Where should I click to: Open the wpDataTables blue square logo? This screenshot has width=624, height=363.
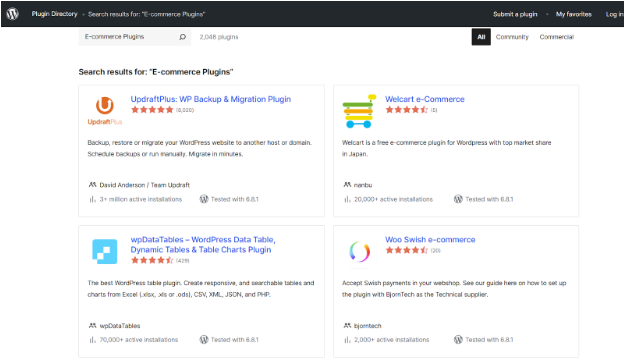(x=105, y=252)
